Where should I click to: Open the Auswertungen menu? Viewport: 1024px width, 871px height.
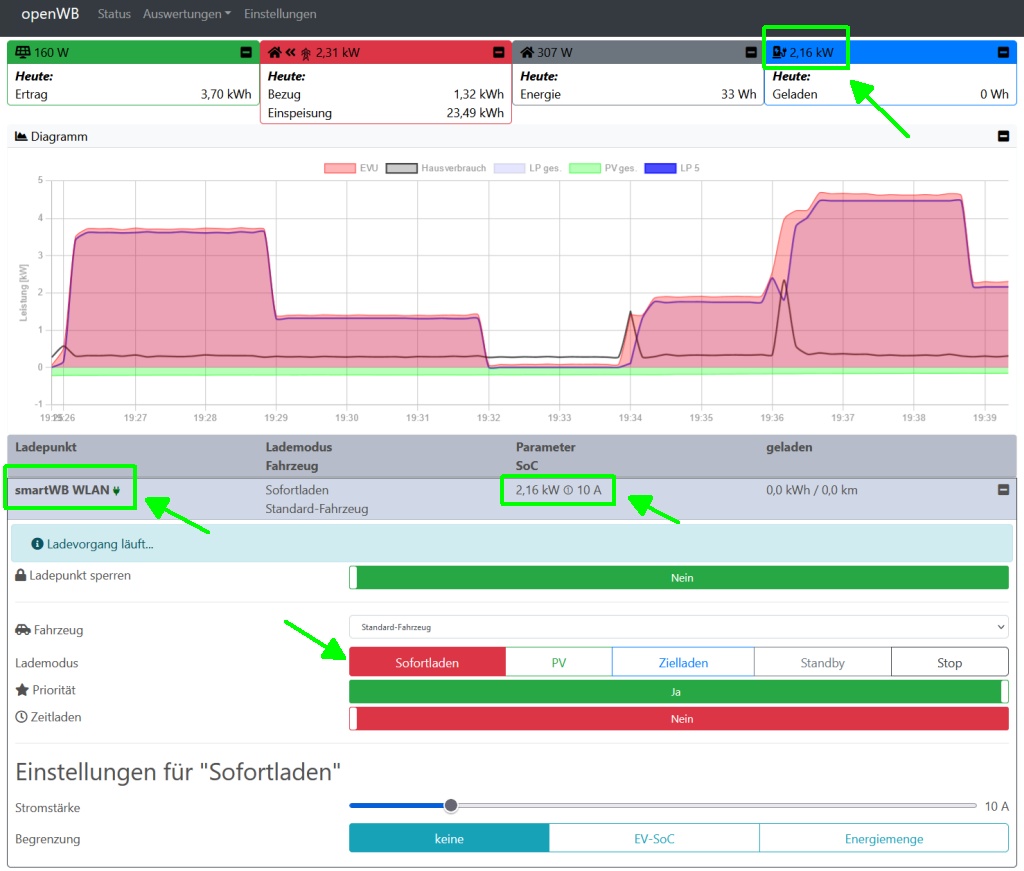187,14
